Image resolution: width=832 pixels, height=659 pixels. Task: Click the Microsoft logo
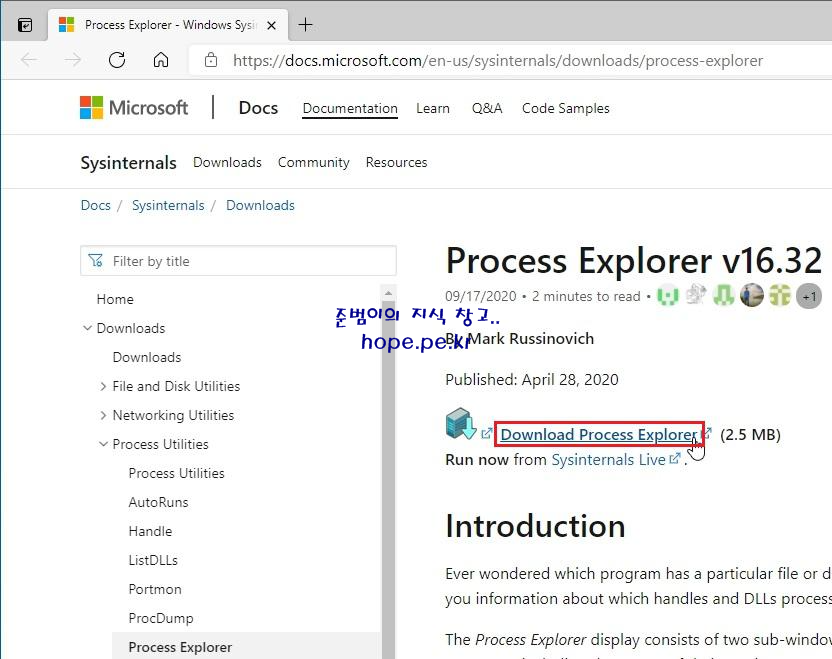point(133,107)
